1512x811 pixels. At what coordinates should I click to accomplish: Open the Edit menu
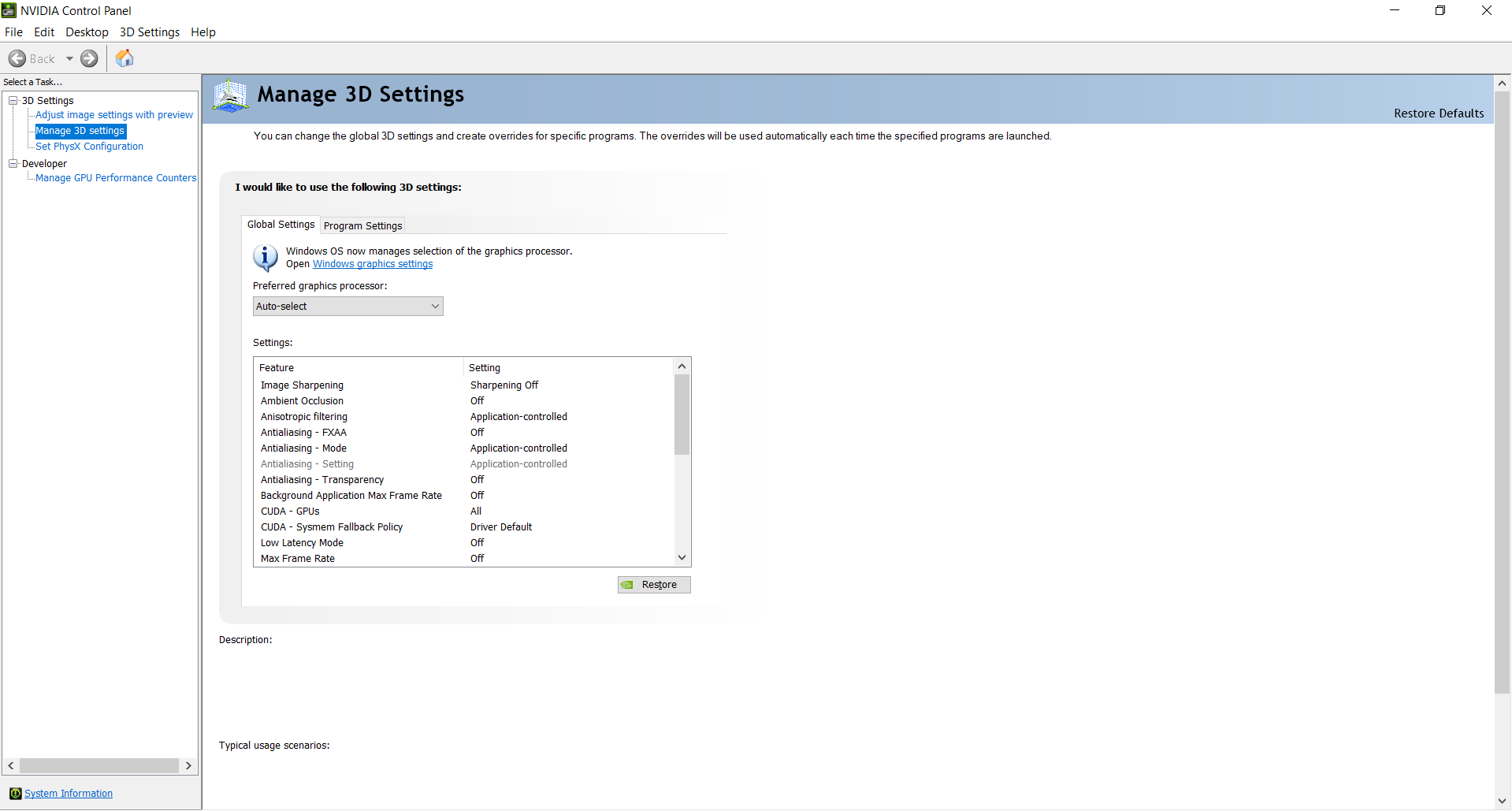[x=44, y=32]
